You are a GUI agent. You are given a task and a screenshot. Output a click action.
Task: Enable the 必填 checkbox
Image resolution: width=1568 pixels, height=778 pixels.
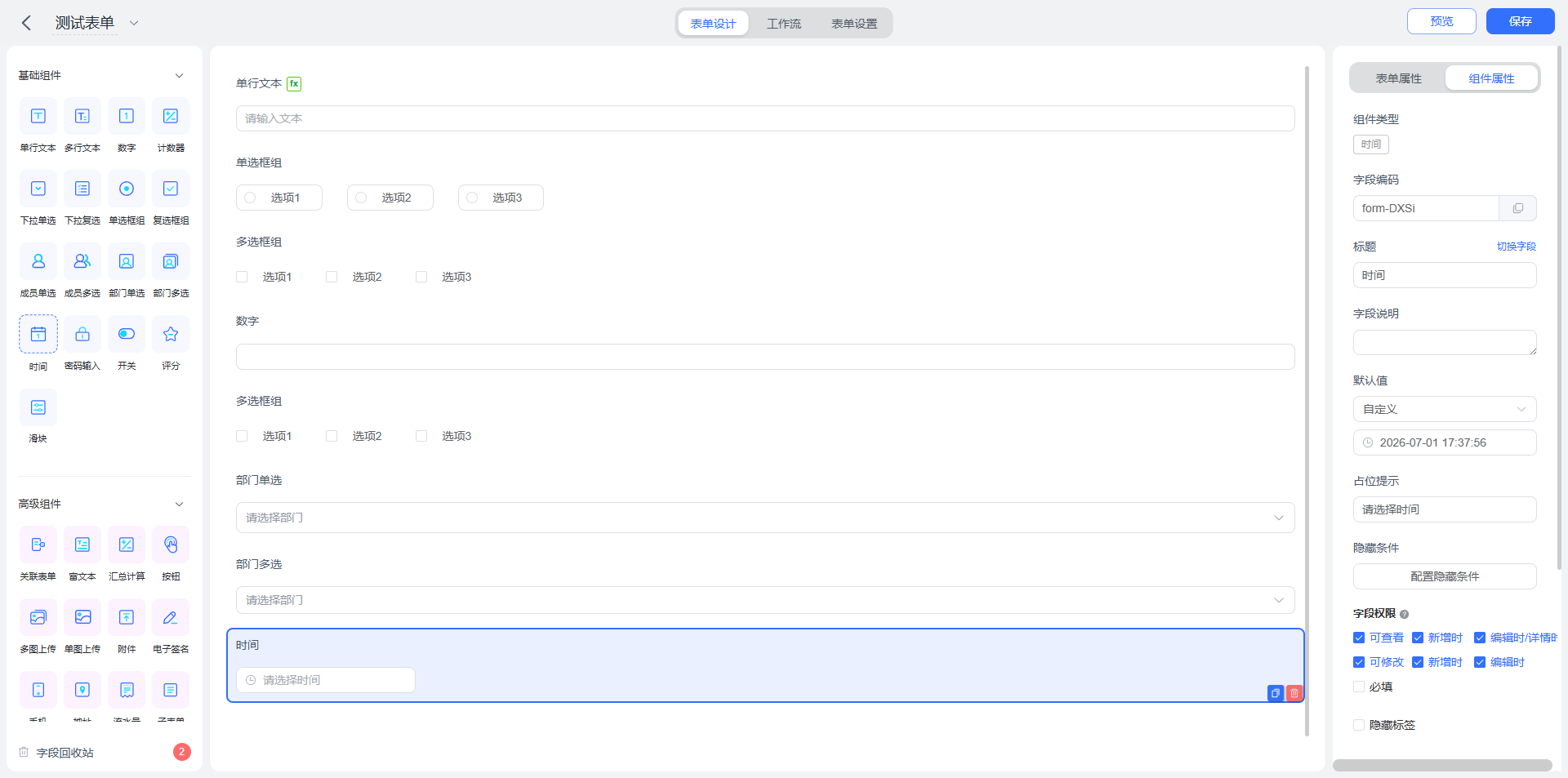[x=1359, y=687]
